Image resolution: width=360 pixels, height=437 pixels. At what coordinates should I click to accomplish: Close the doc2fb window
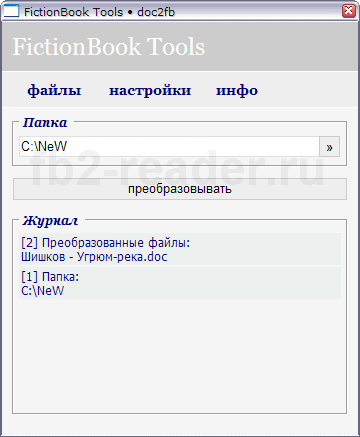point(349,11)
